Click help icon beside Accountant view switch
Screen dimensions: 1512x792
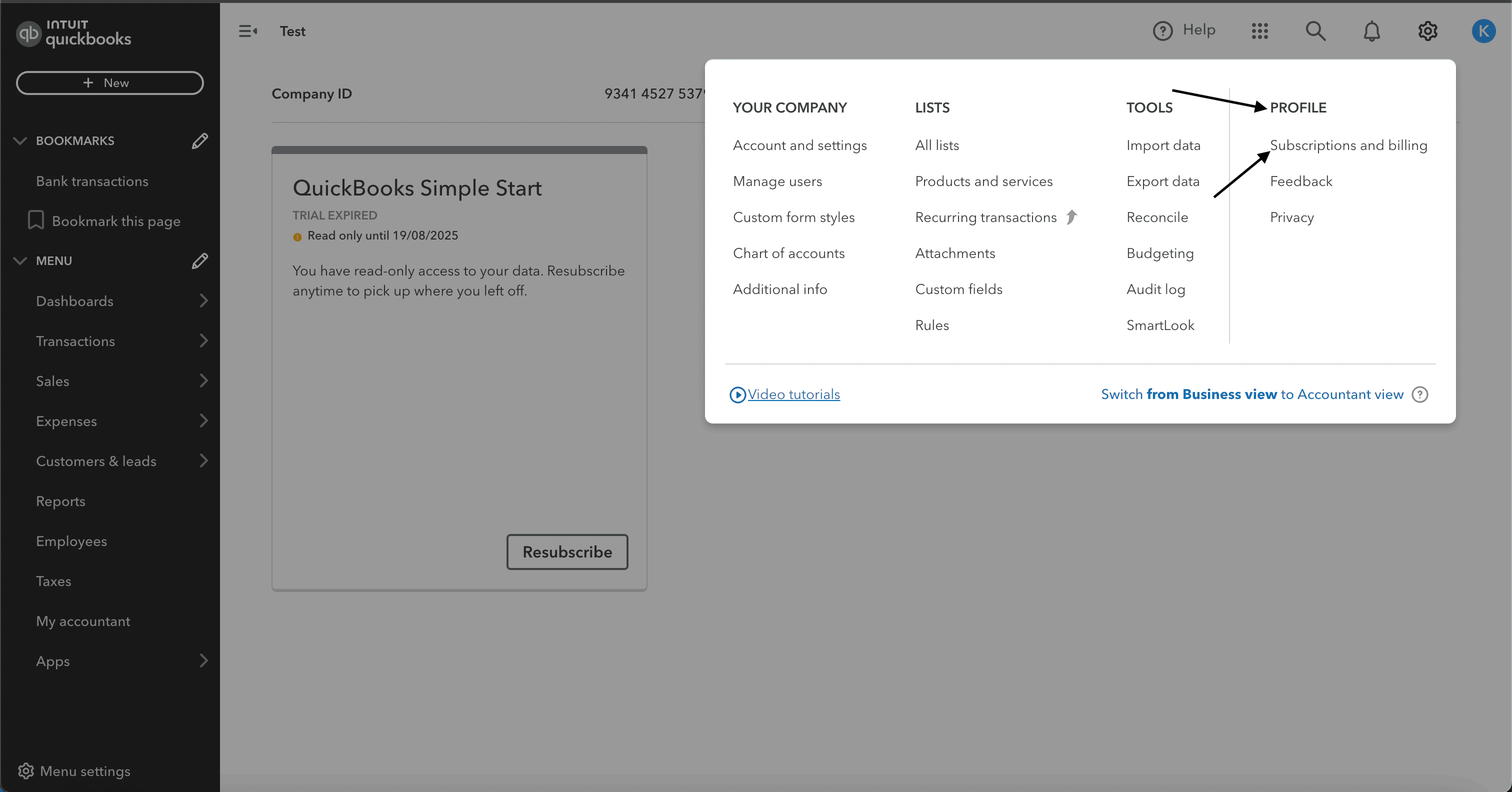pos(1420,394)
